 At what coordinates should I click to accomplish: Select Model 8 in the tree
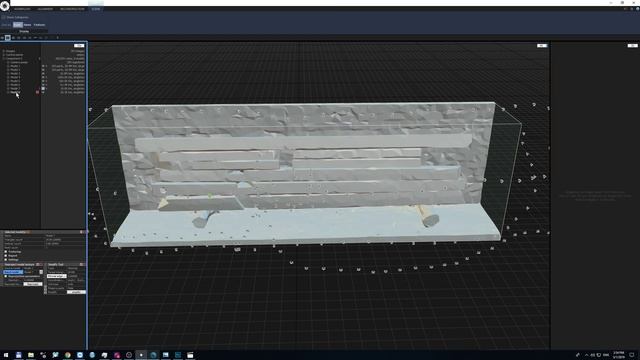pyautogui.click(x=15, y=92)
